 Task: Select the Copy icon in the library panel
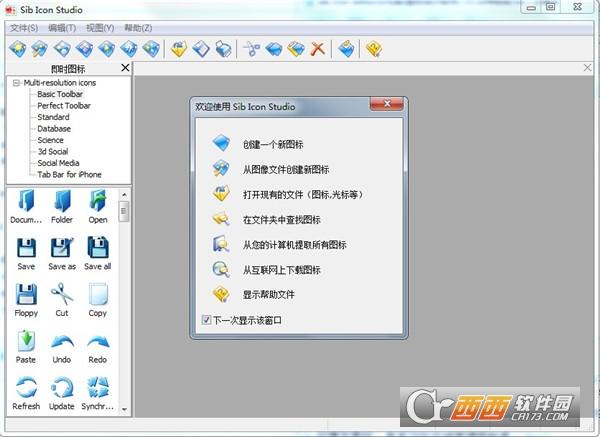coord(98,300)
